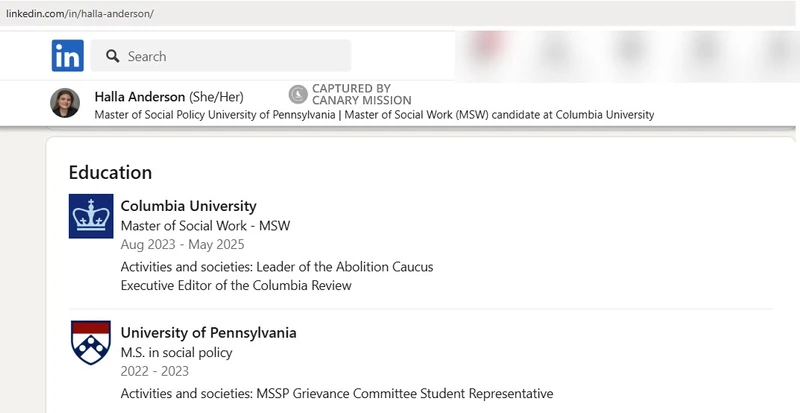
Task: Click the browser address bar URL
Action: (x=80, y=14)
